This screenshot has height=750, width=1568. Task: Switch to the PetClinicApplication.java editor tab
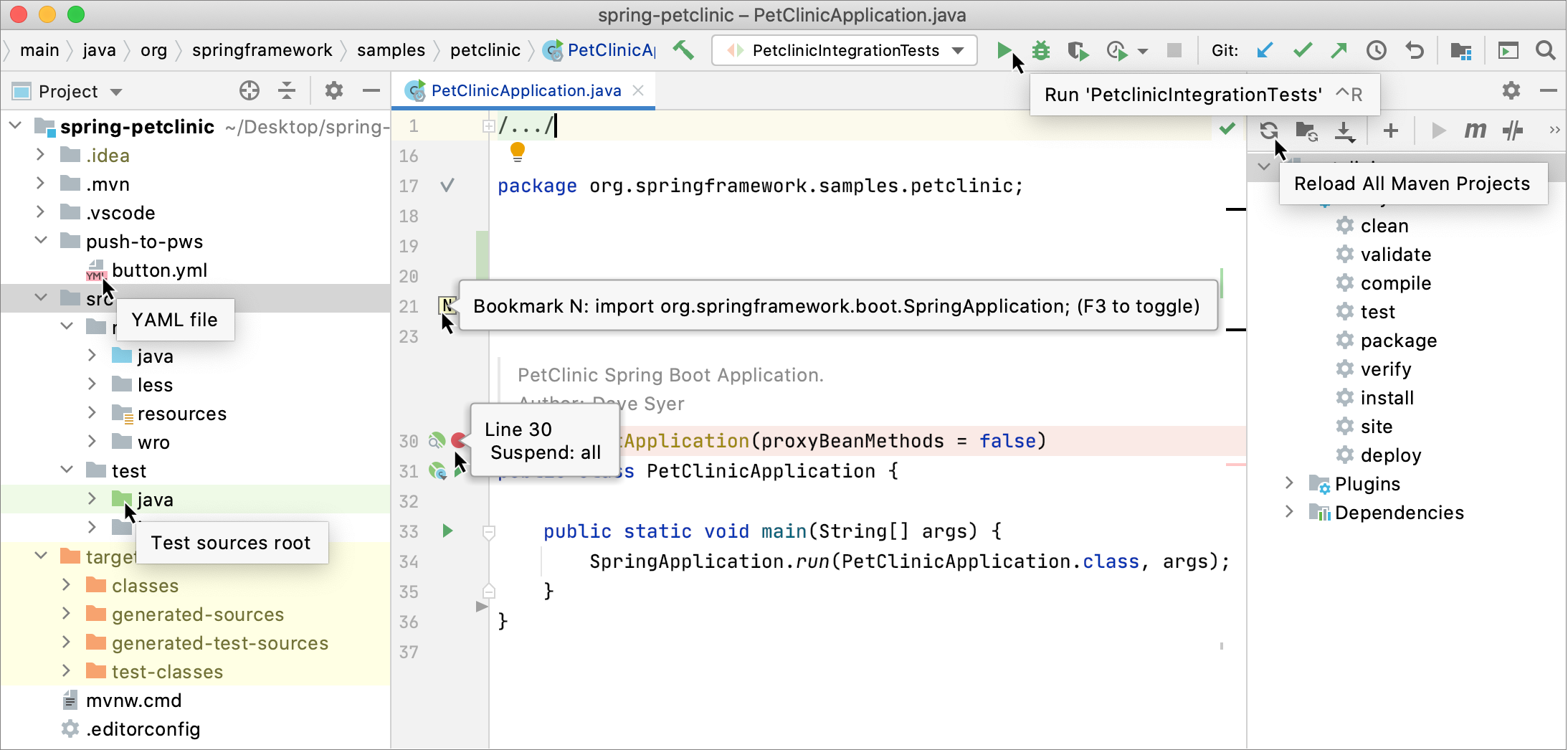point(527,90)
